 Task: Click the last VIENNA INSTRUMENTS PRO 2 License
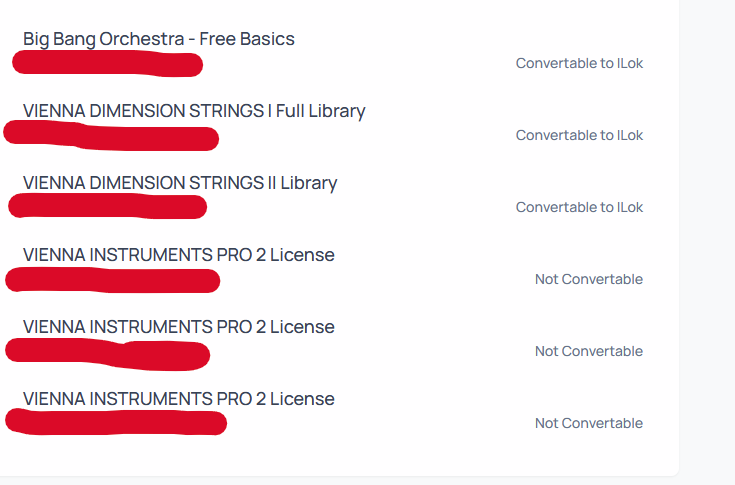[x=179, y=399]
